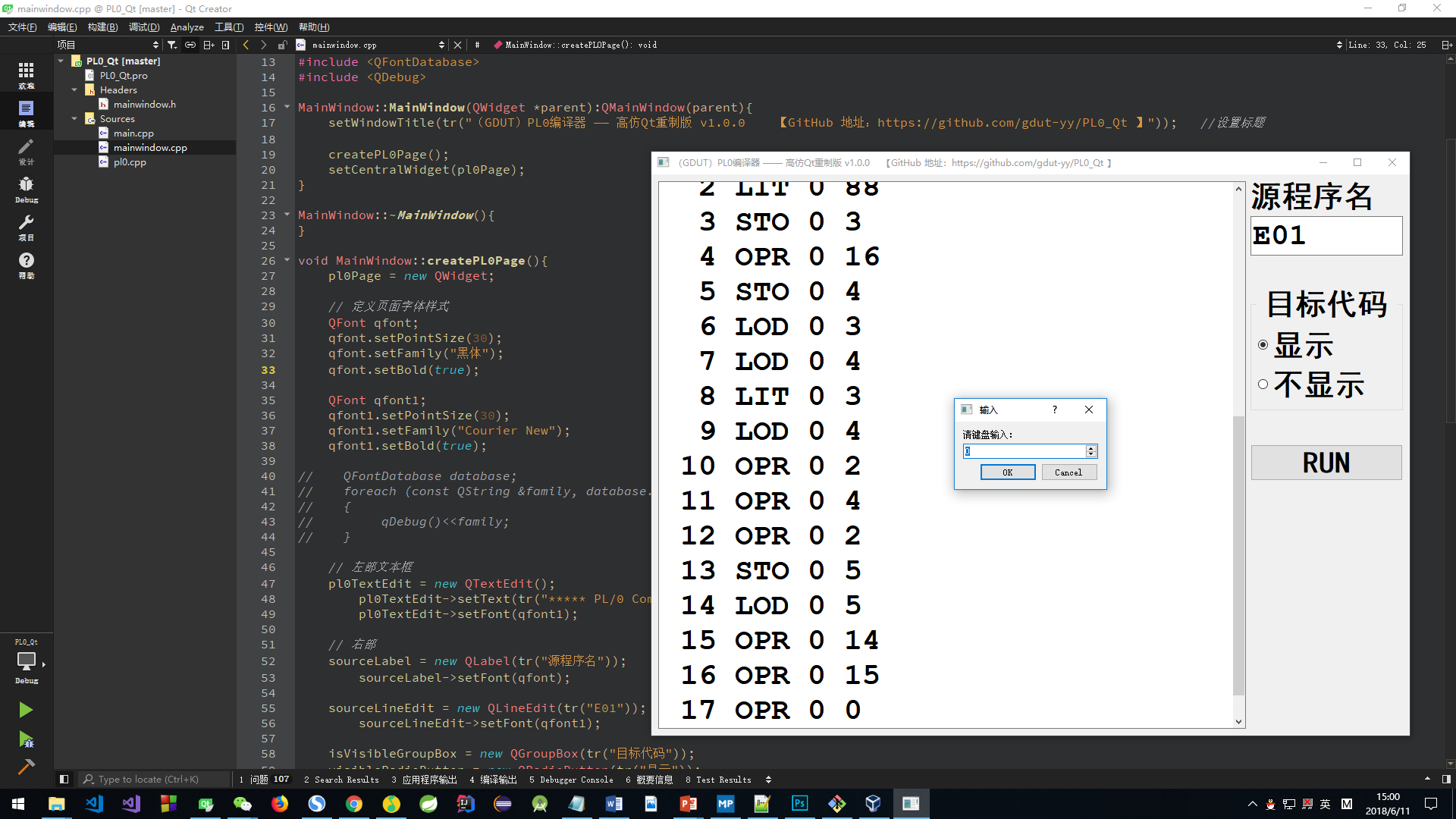The image size is (1456, 819).
Task: Open the Analyze menu
Action: (187, 27)
